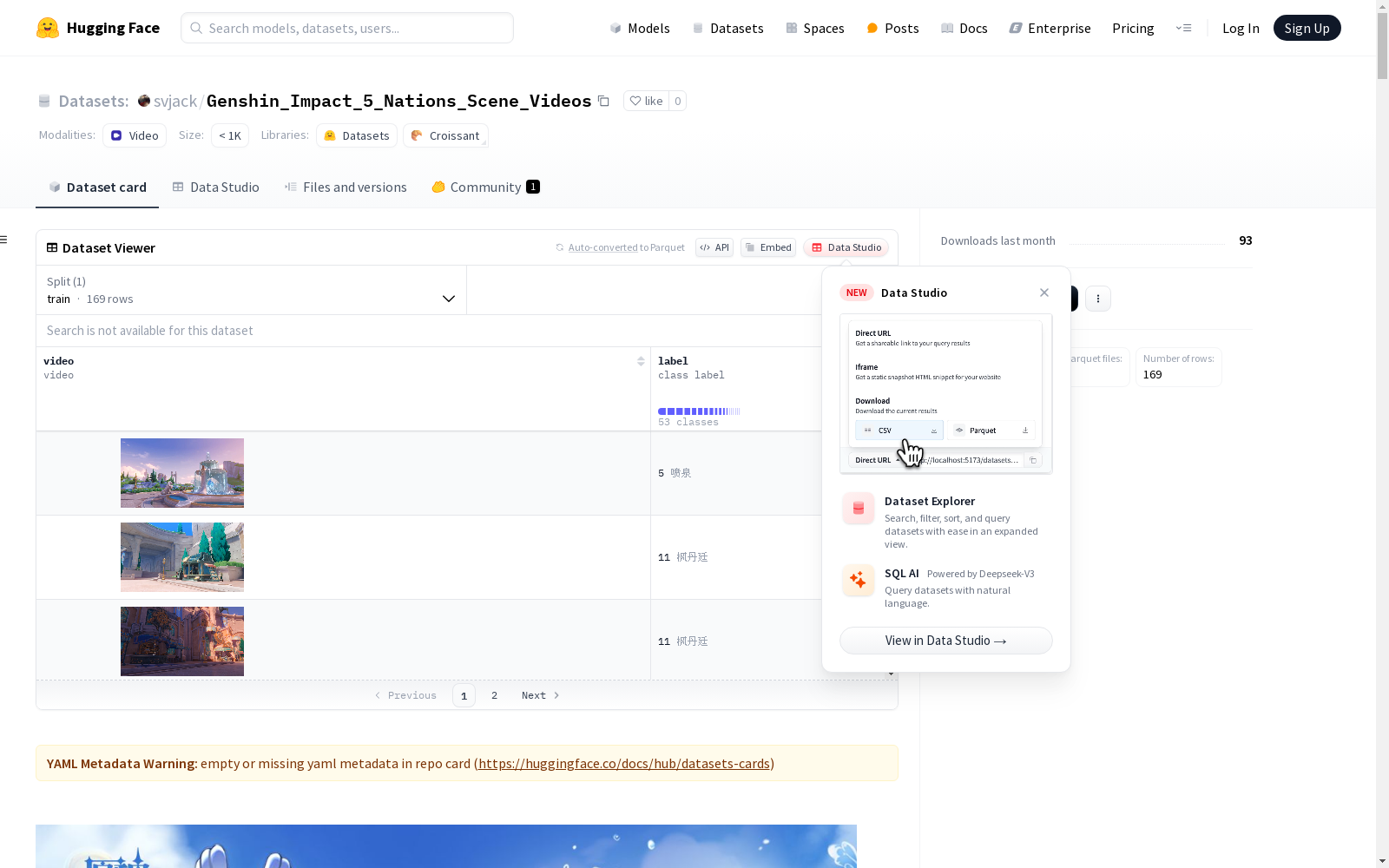Click the svjack username link
Screen dimensions: 1389x868
click(175, 101)
